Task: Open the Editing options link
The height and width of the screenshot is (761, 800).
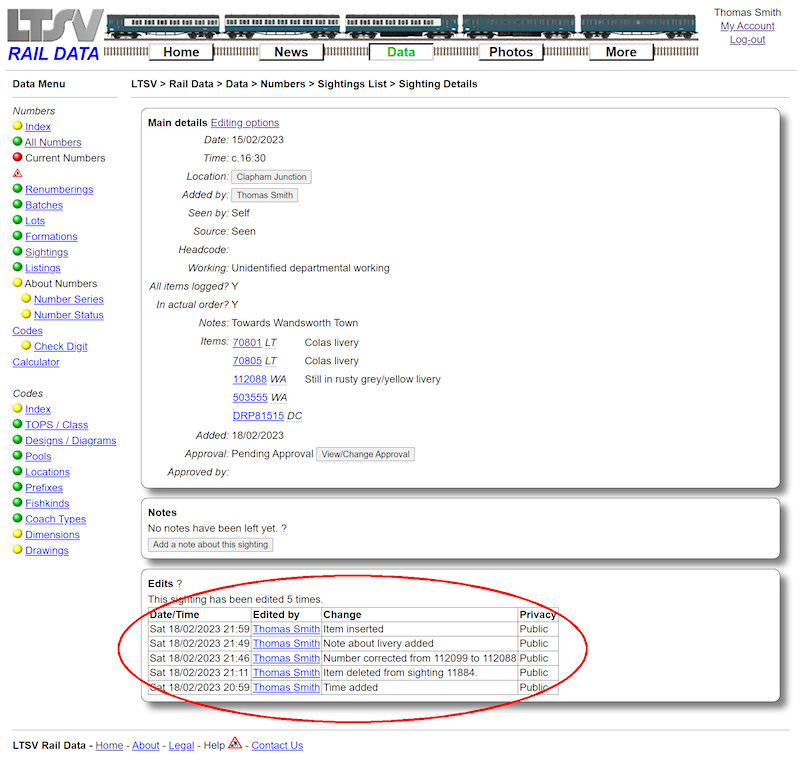Action: click(244, 122)
